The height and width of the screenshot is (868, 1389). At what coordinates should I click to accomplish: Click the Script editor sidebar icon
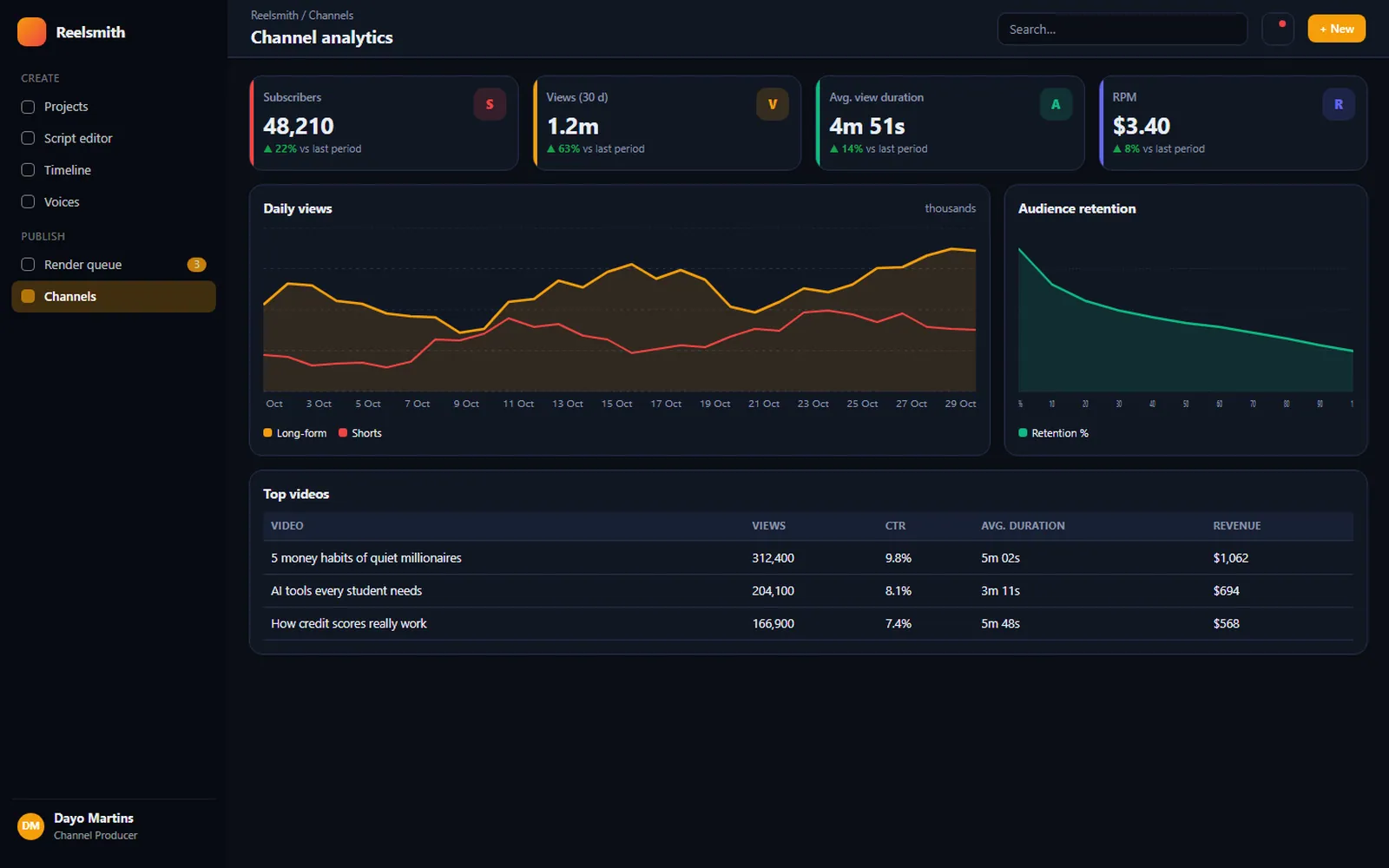[28, 138]
